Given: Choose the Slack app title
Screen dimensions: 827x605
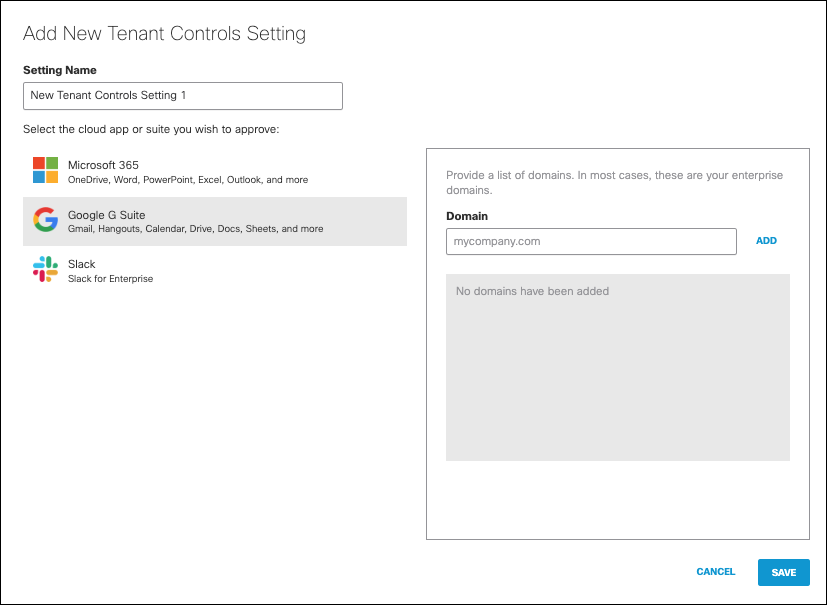Looking at the screenshot, I should point(82,264).
